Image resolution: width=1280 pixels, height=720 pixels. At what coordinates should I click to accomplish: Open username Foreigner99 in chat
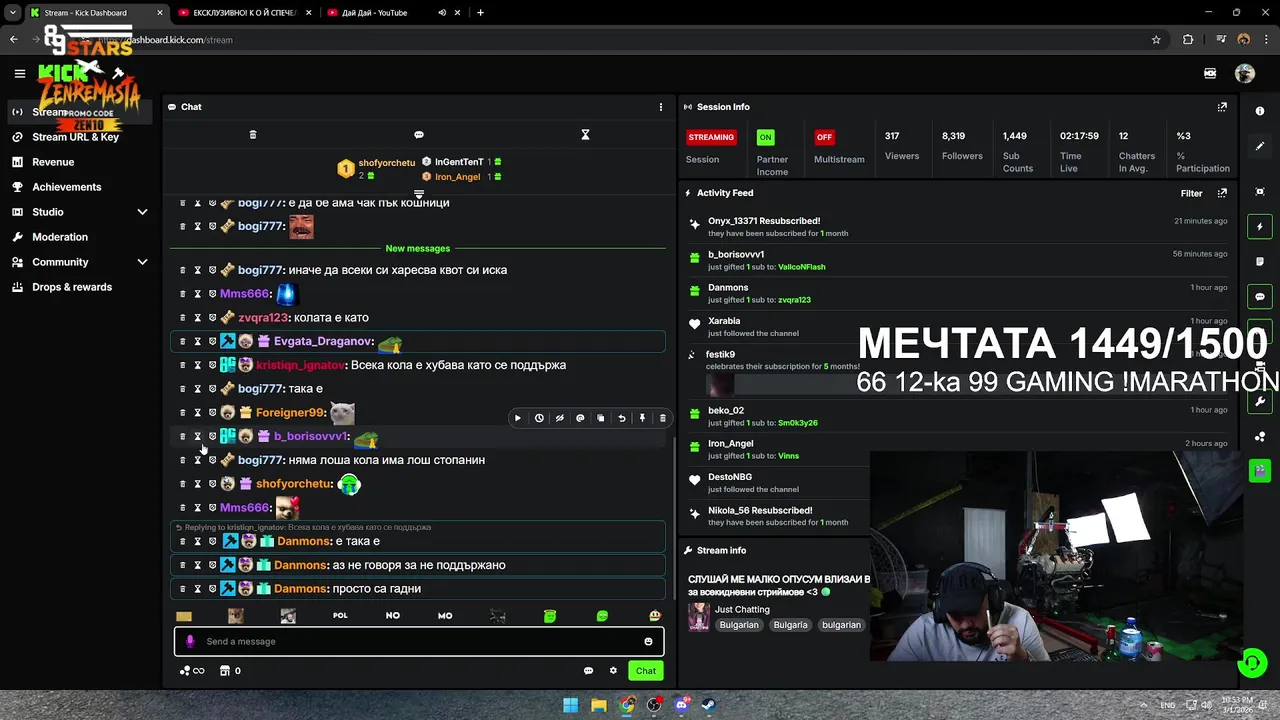[290, 412]
